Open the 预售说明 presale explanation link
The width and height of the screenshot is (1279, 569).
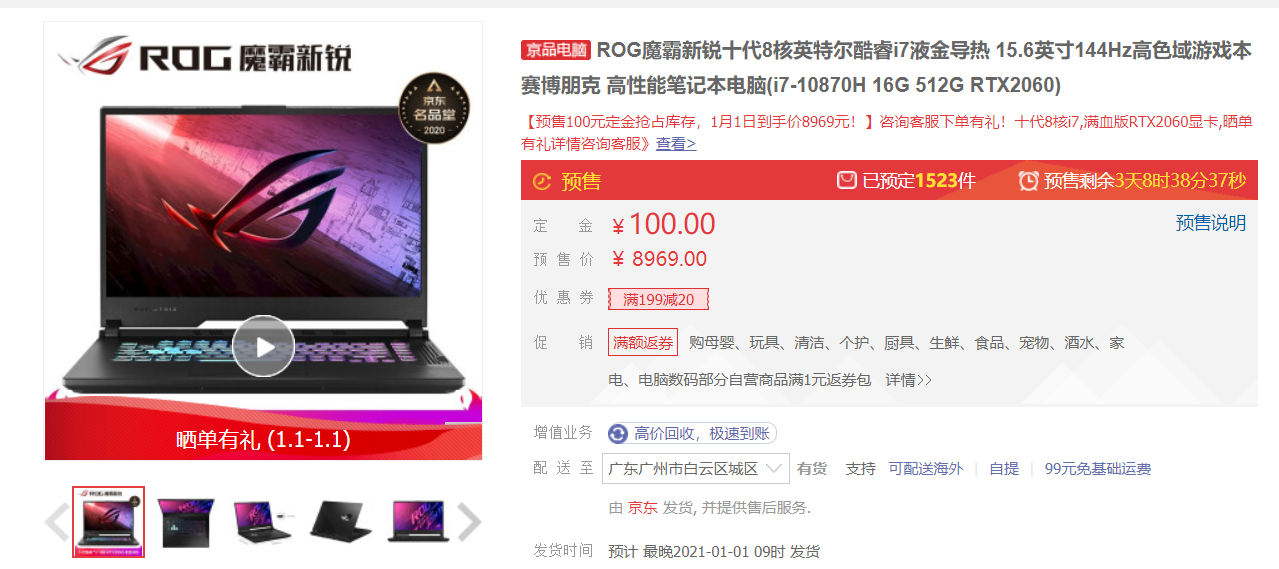click(x=1211, y=223)
